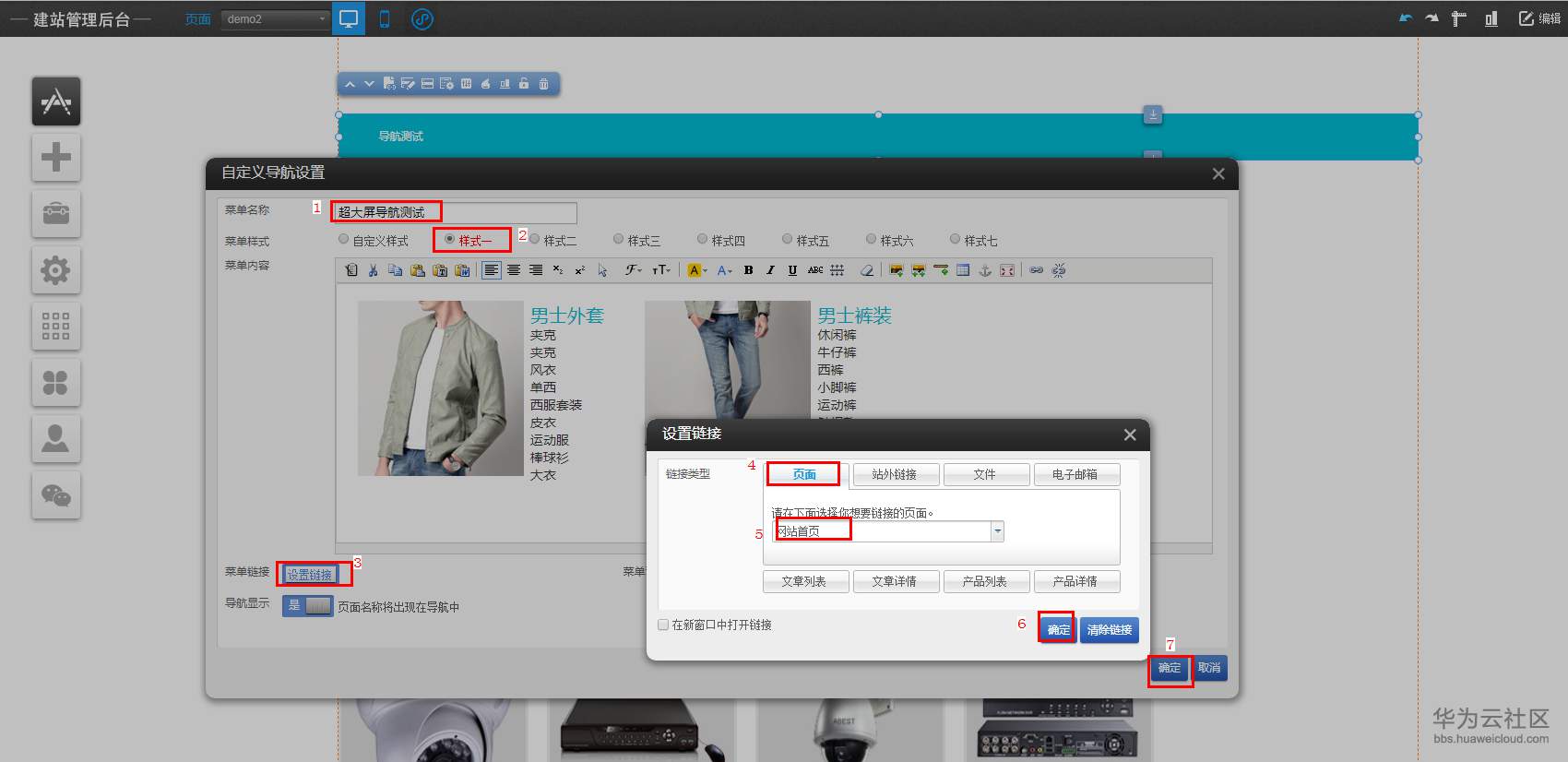Select the 样式三 radio button

click(x=618, y=240)
